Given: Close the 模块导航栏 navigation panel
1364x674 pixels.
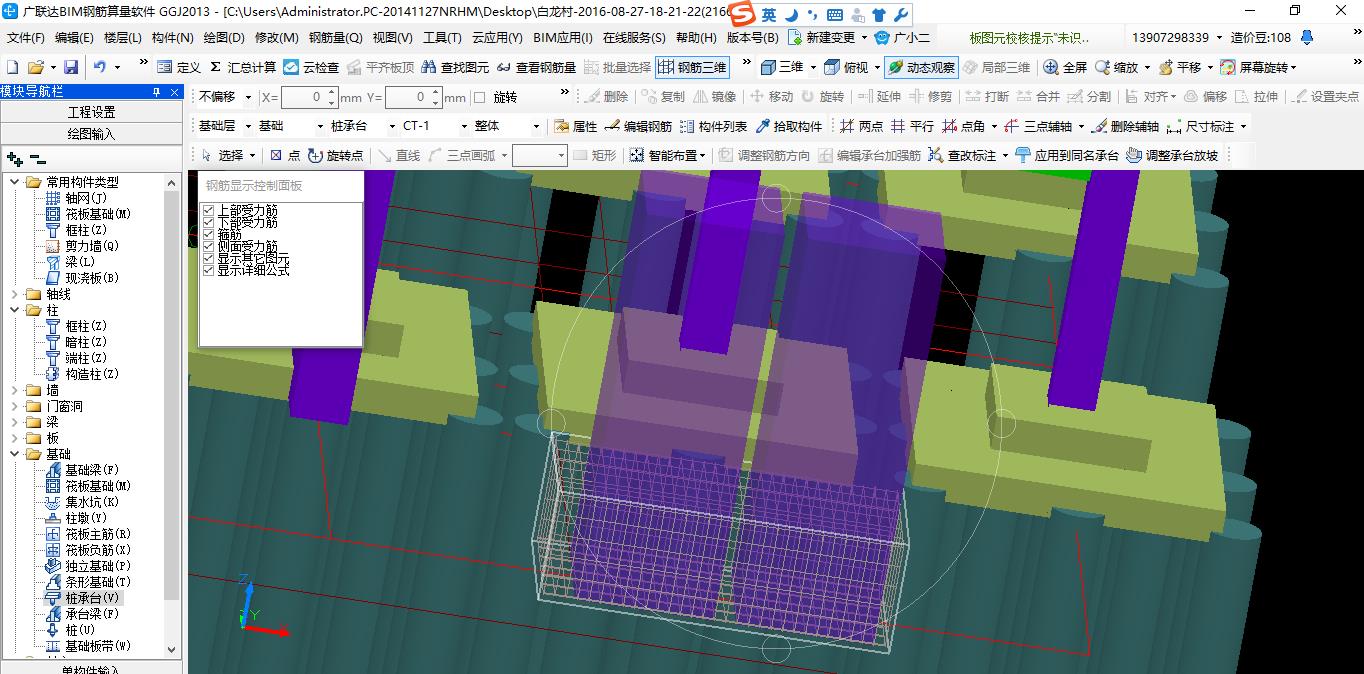Looking at the screenshot, I should tap(175, 92).
